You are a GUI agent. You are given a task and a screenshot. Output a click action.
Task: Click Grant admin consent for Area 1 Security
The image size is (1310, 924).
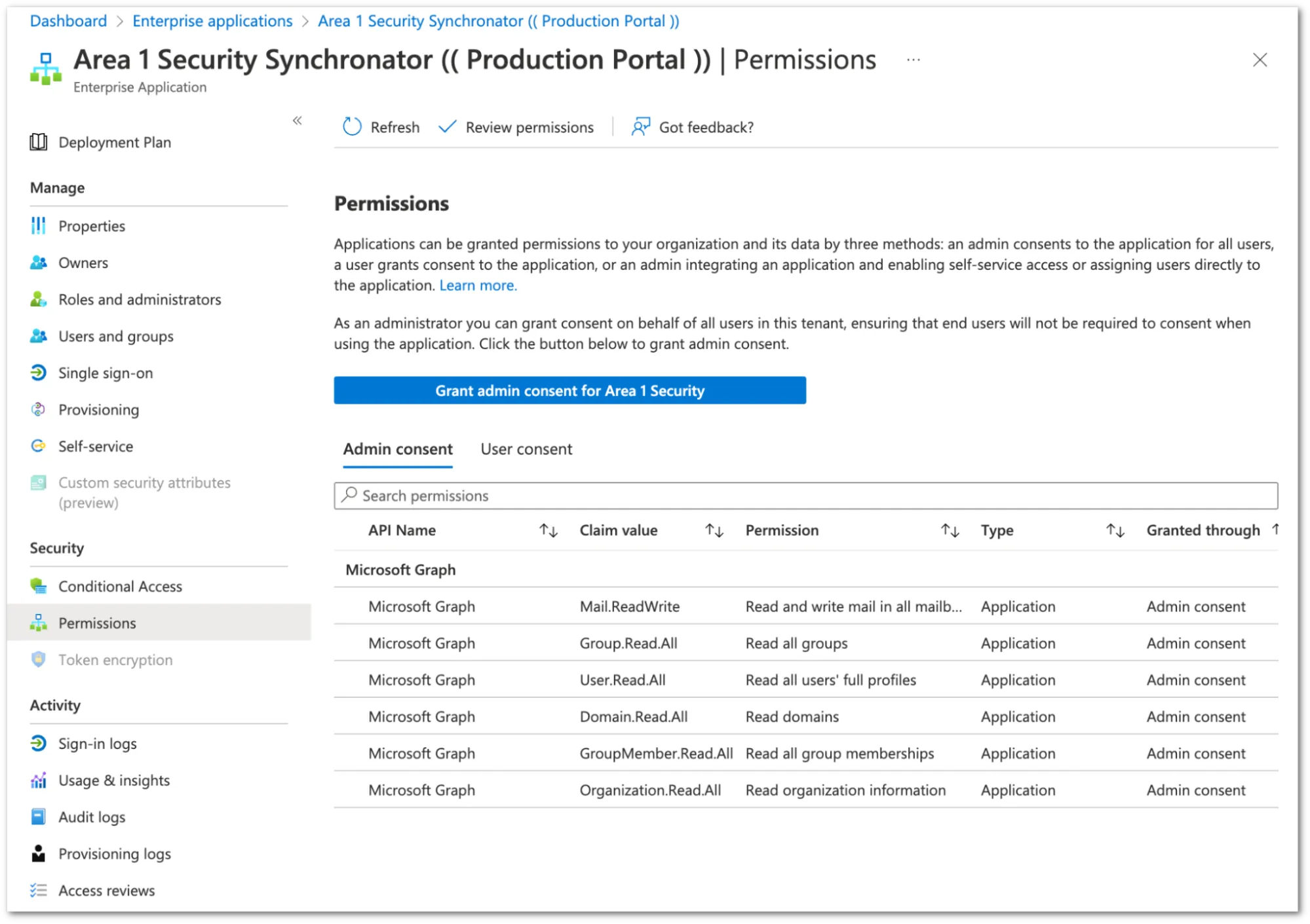(x=569, y=390)
